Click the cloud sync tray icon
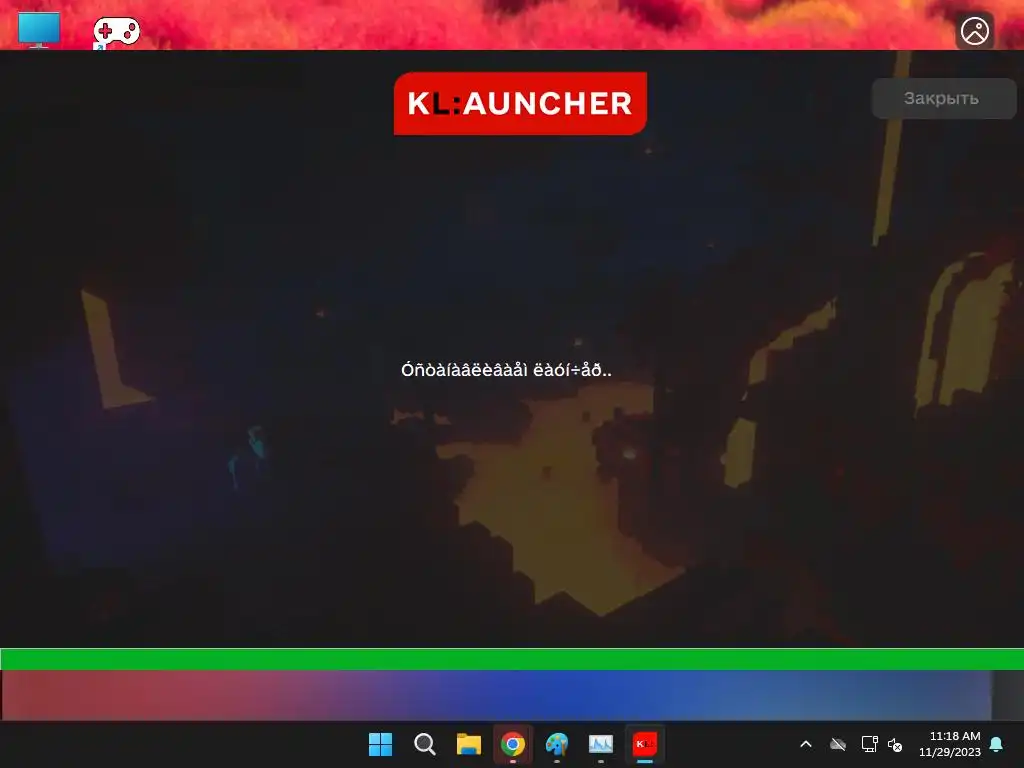This screenshot has height=768, width=1024. coord(838,744)
